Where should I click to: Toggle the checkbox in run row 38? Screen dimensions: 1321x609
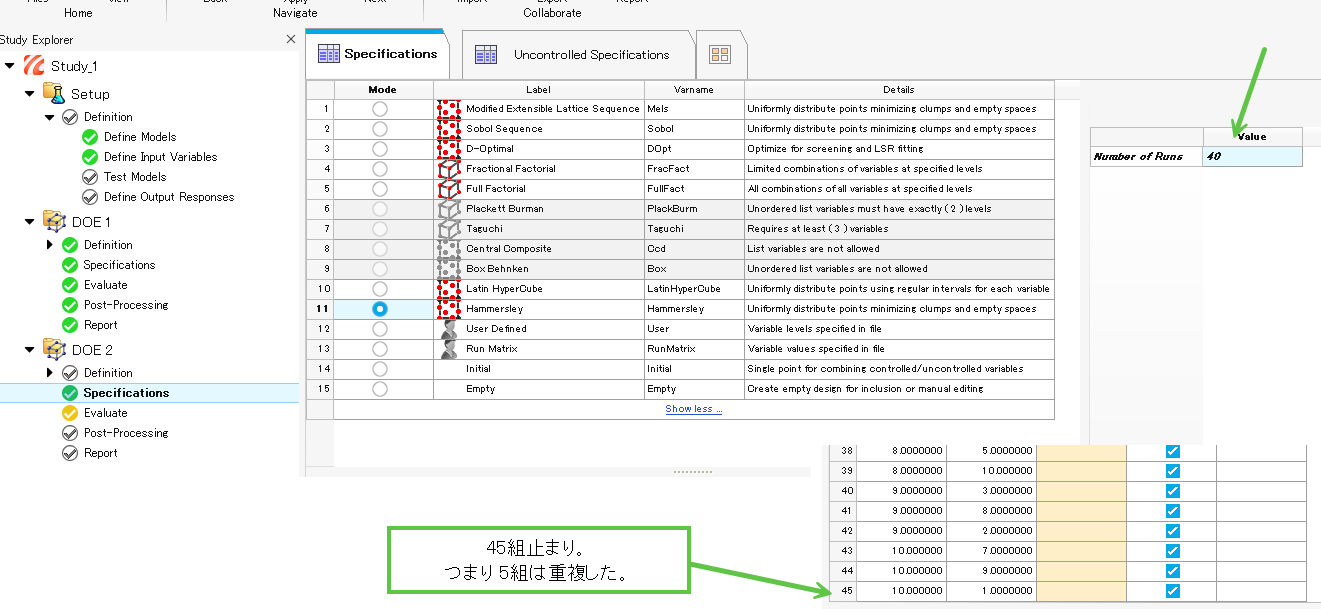[1172, 451]
